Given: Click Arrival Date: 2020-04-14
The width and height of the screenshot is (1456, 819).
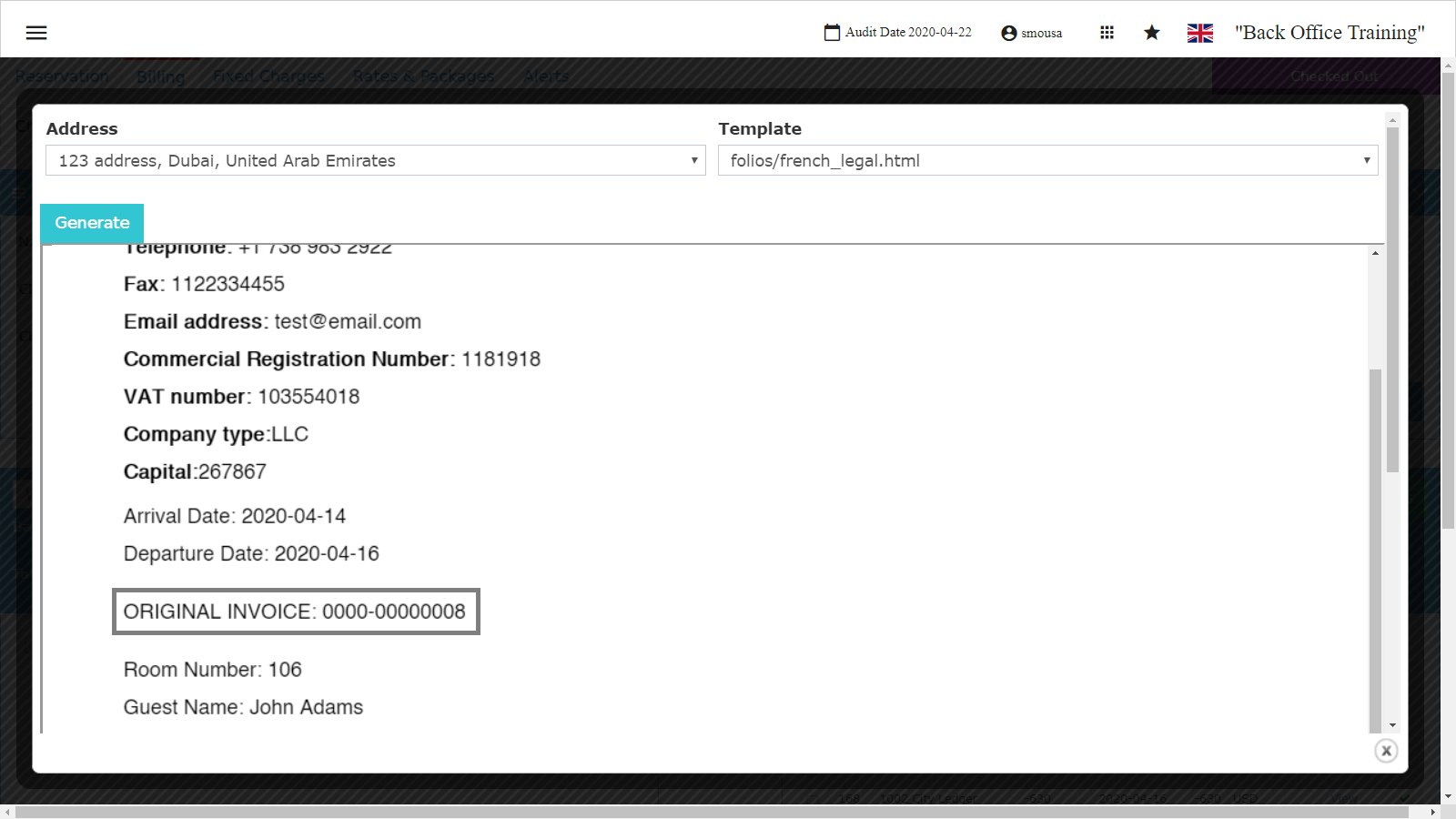Looking at the screenshot, I should (235, 516).
